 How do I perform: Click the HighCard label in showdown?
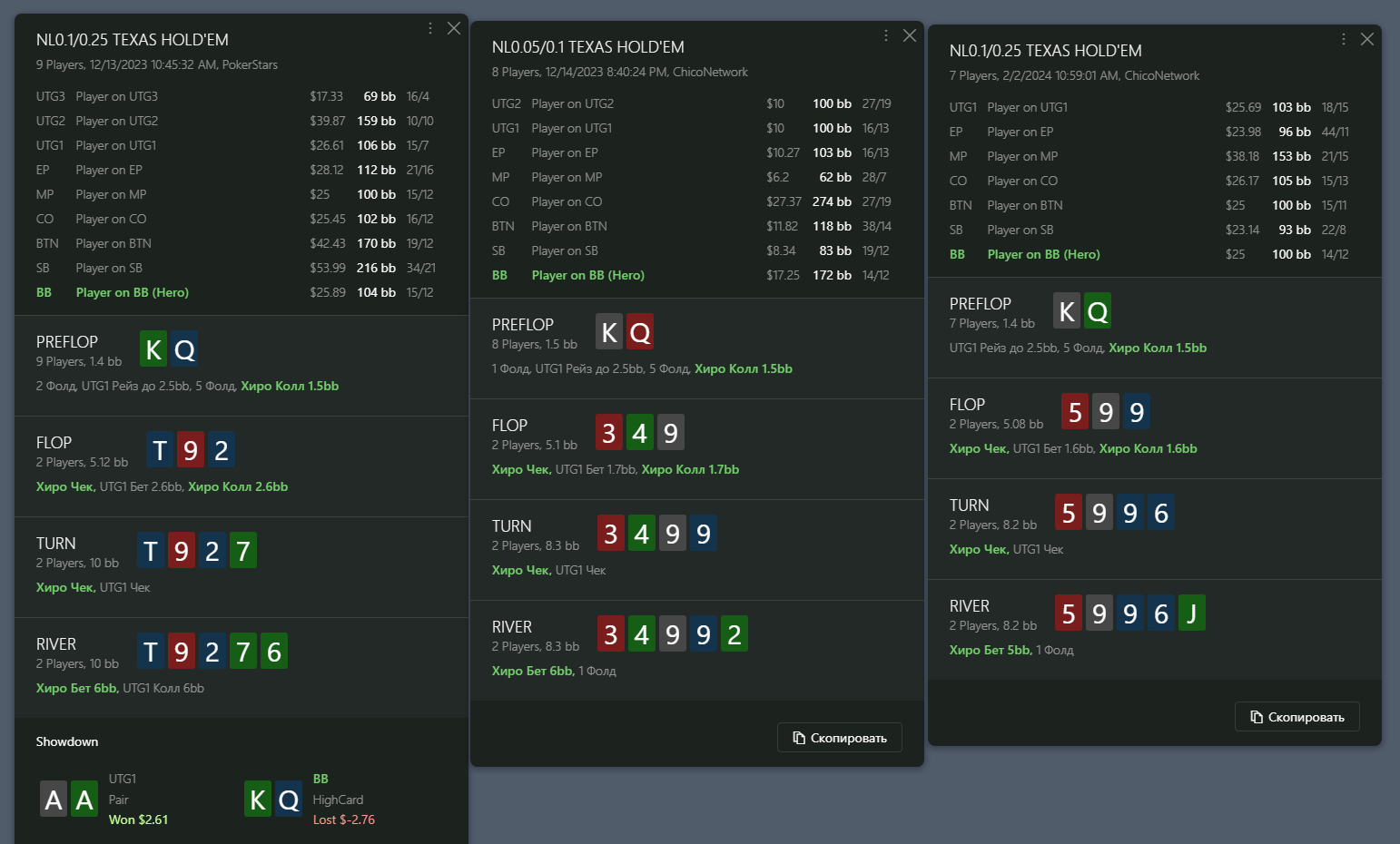coord(338,800)
